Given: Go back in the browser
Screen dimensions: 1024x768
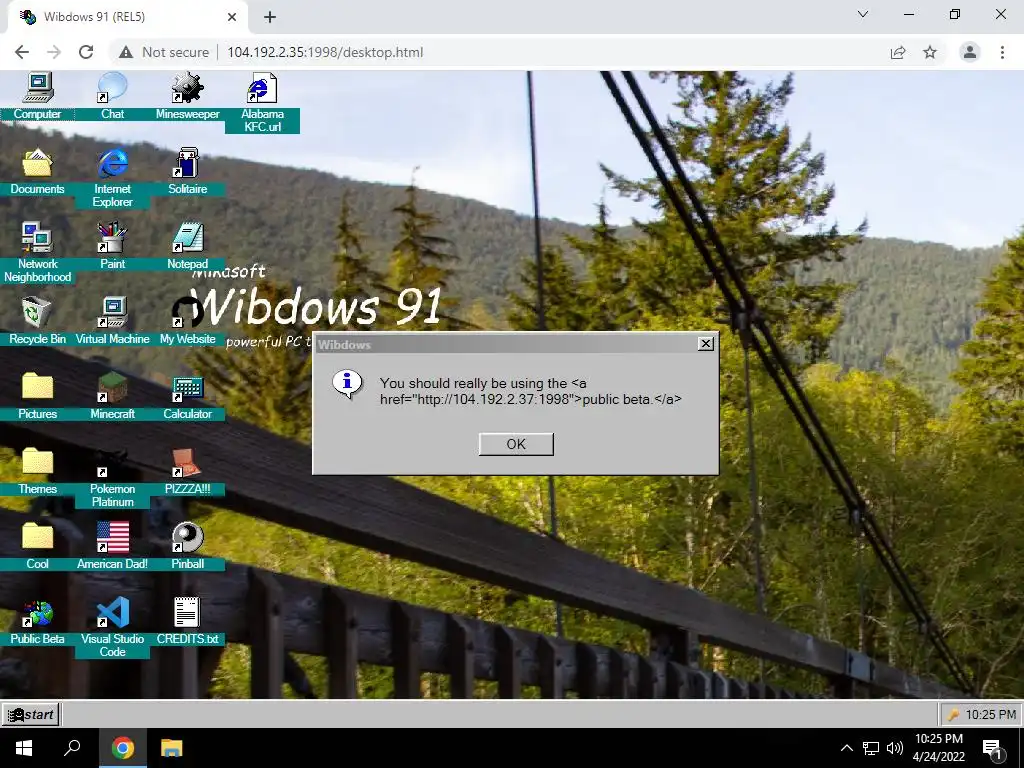Looking at the screenshot, I should tap(22, 52).
